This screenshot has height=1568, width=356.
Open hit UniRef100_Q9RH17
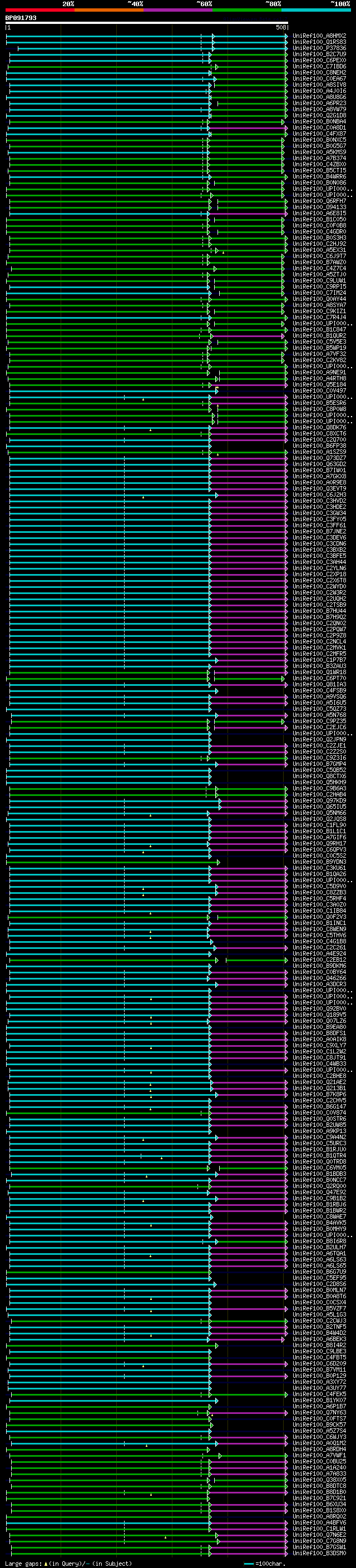[319, 844]
